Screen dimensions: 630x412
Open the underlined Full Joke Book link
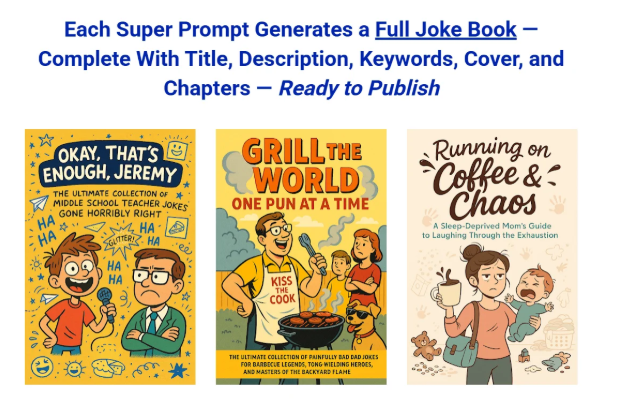446,30
